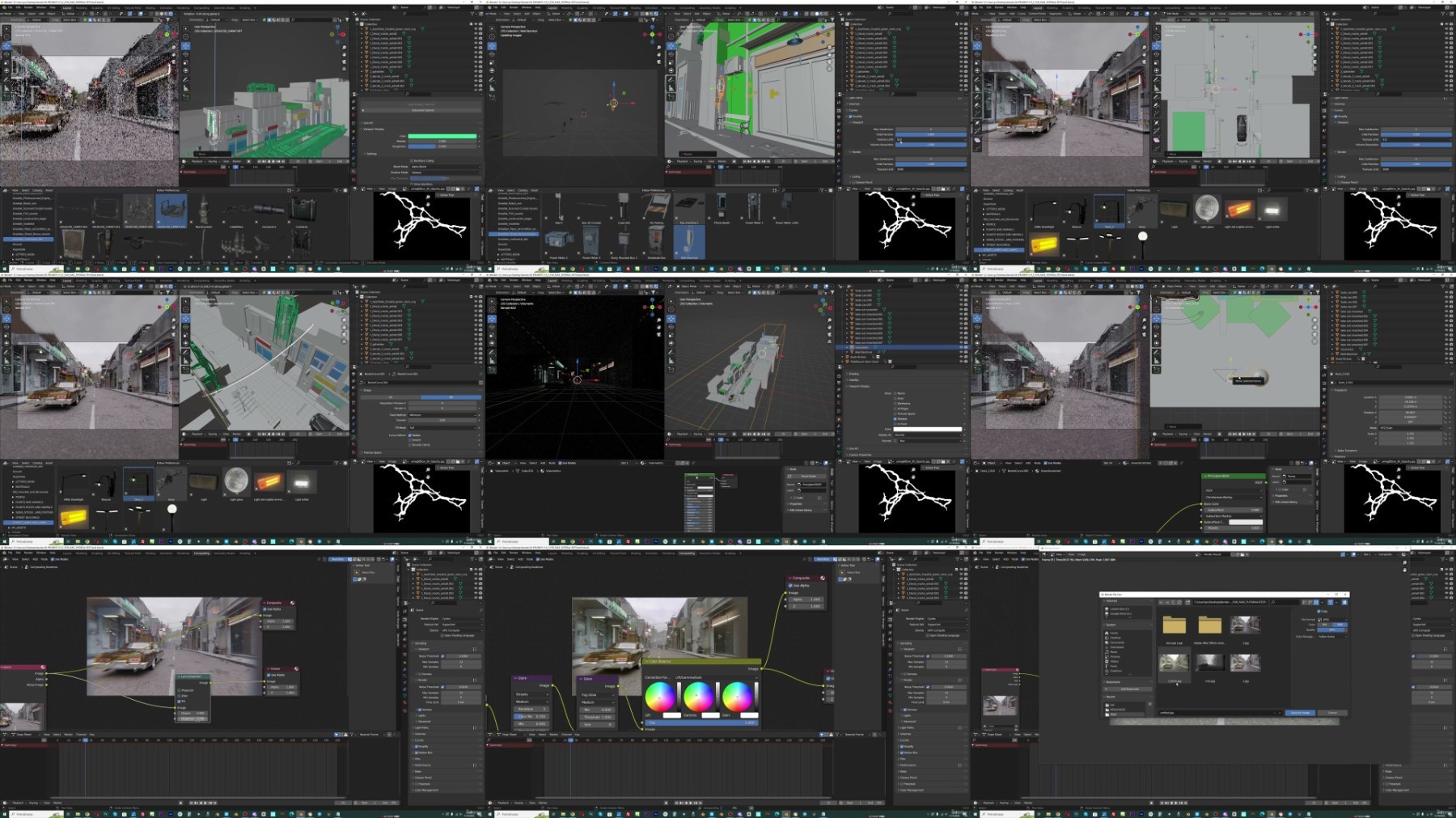Uncheck the Copy checkbox in the save dialog
Viewport: 1456px width, 818px height.
point(1319,611)
